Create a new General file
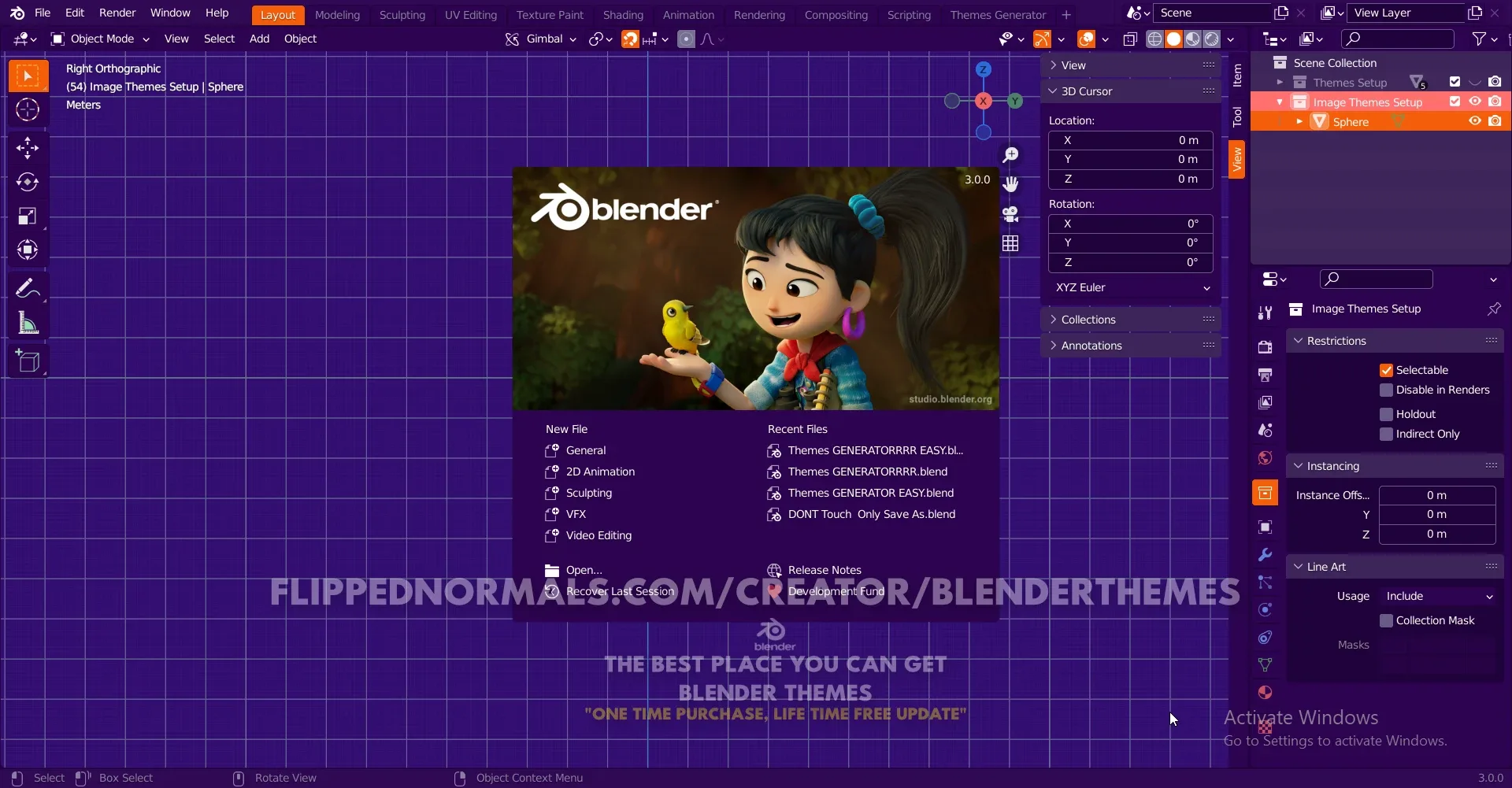 [x=586, y=450]
